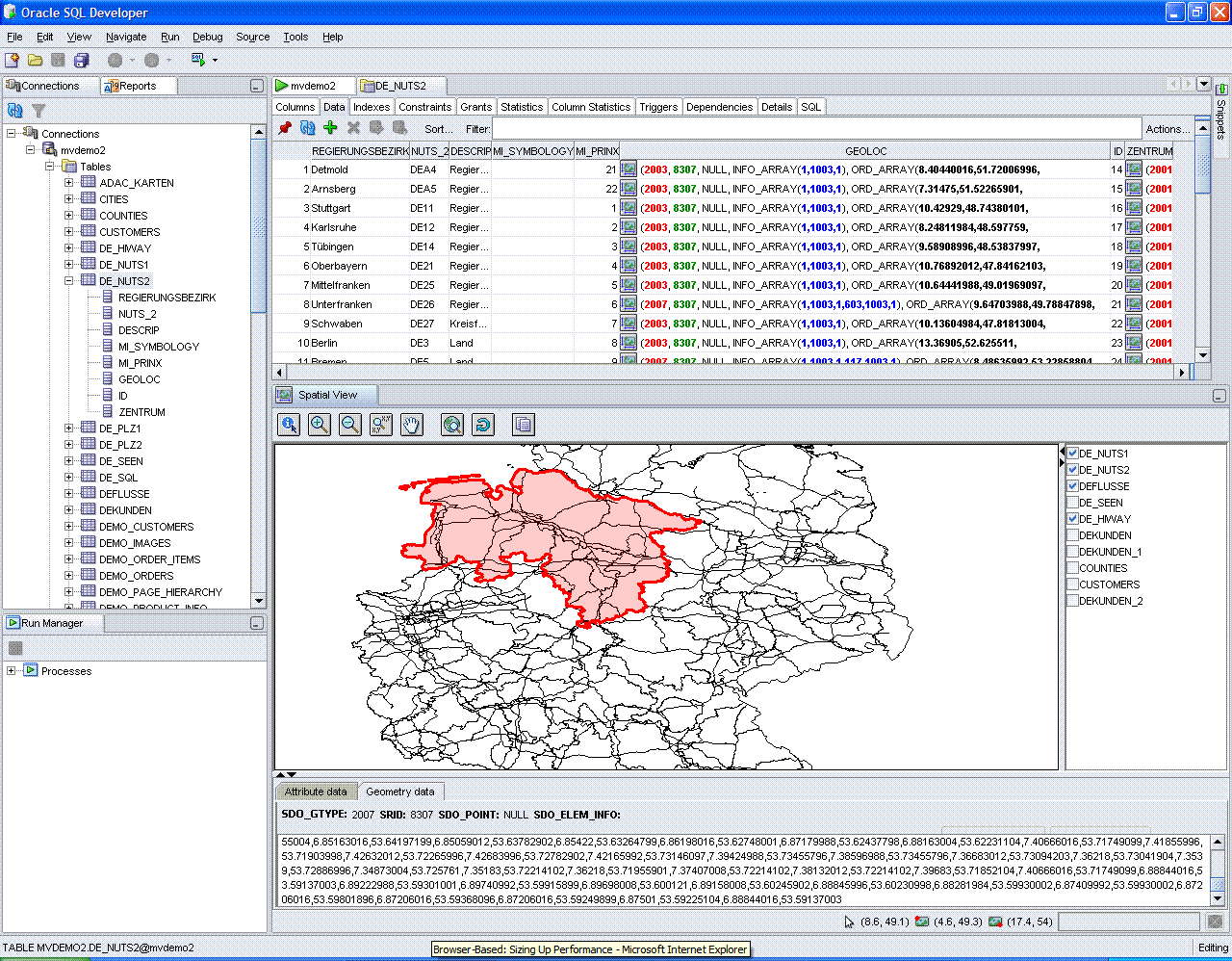This screenshot has width=1232, height=961.
Task: Click the green plus insert row icon
Action: click(x=330, y=128)
